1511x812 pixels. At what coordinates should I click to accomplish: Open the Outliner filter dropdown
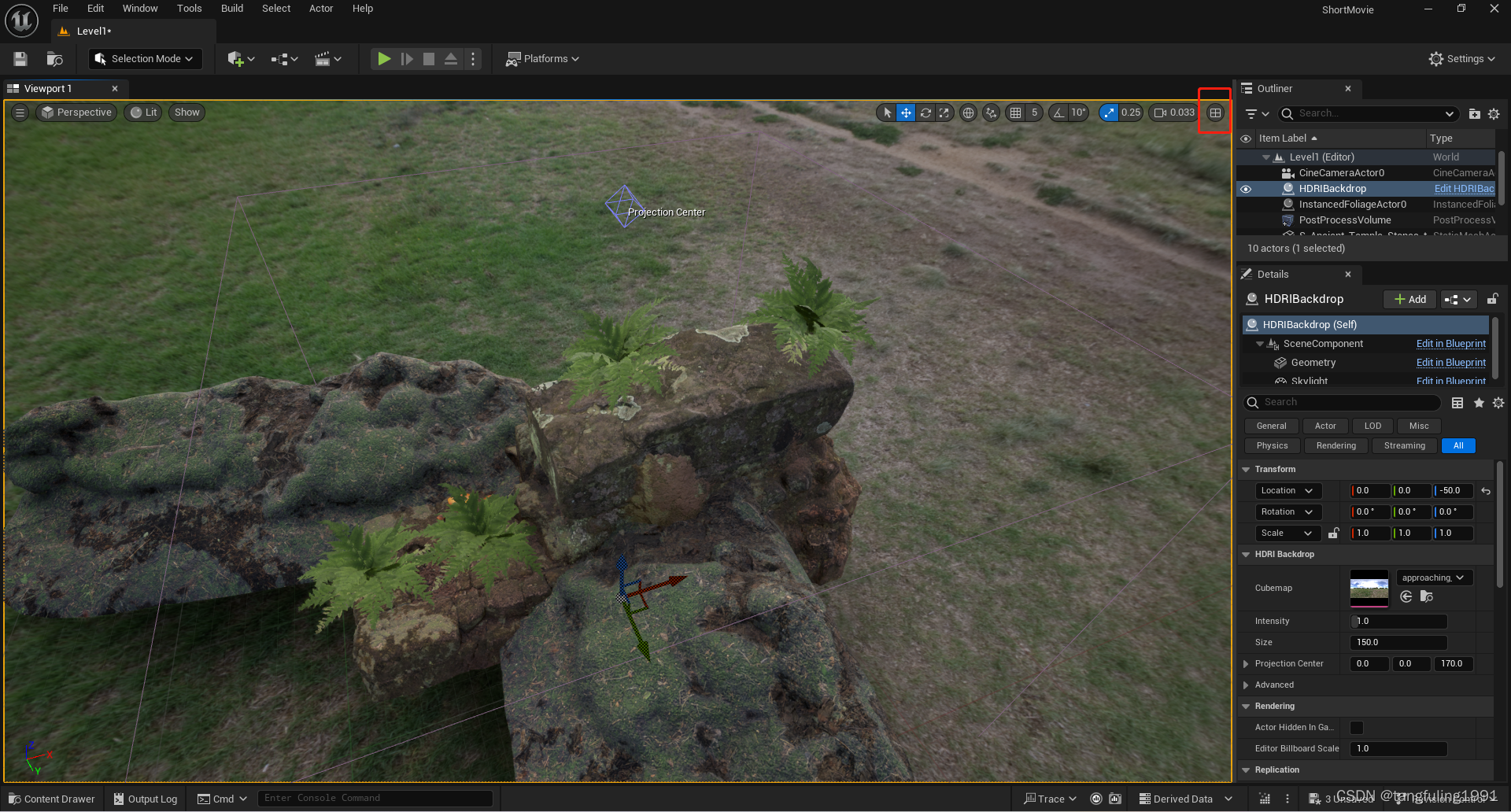[x=1257, y=114]
